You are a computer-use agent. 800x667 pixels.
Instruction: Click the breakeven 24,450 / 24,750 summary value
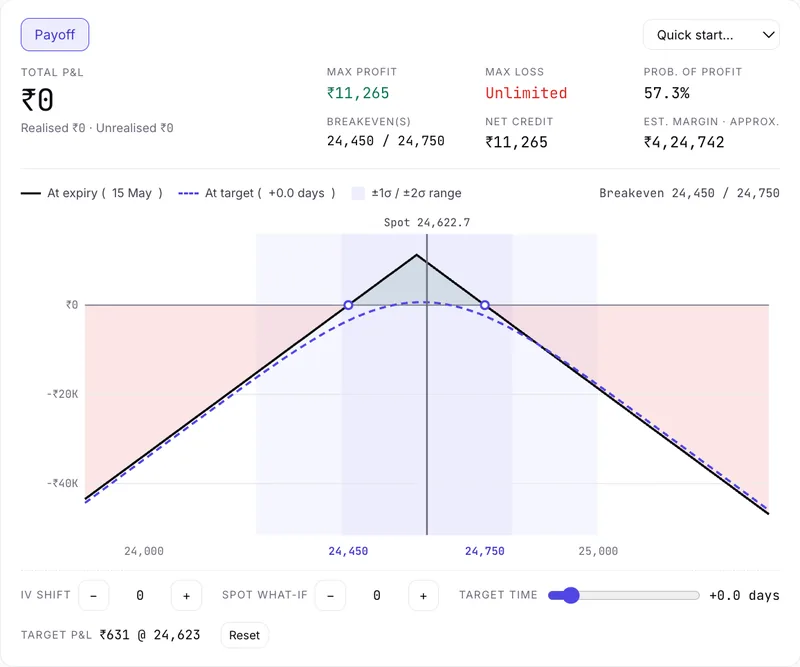(x=386, y=141)
